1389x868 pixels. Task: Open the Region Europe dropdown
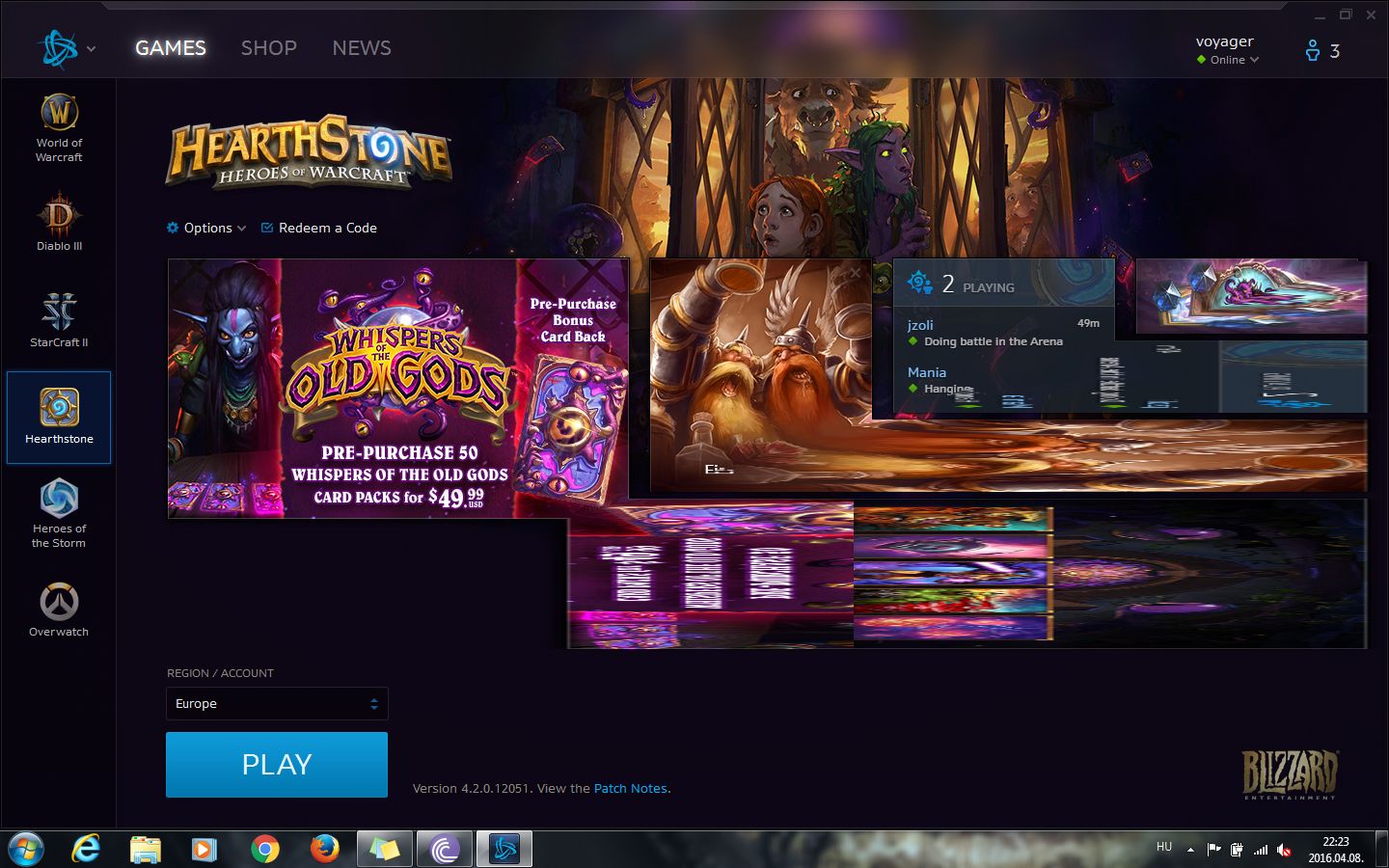coord(277,704)
